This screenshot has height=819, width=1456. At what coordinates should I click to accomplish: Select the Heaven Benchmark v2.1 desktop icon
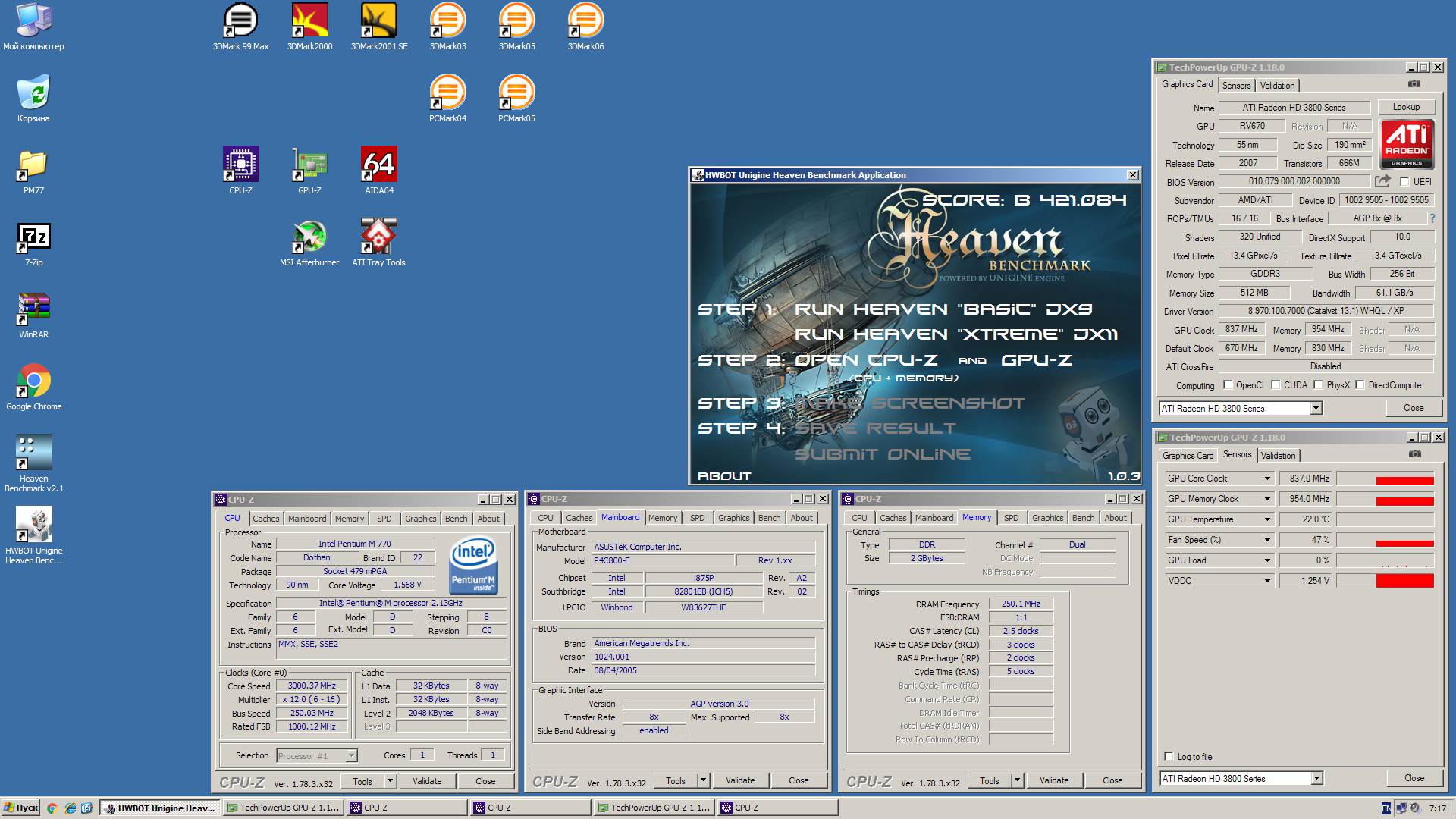coord(33,463)
